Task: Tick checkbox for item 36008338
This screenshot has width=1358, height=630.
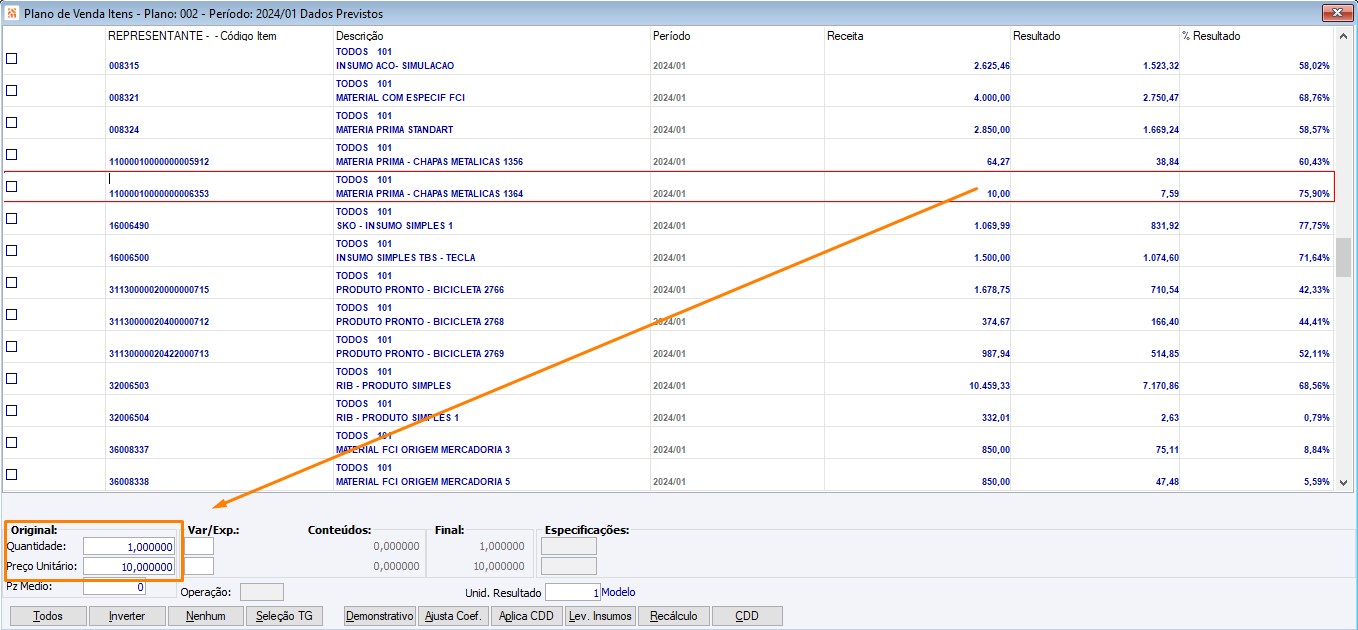Action: click(x=12, y=474)
